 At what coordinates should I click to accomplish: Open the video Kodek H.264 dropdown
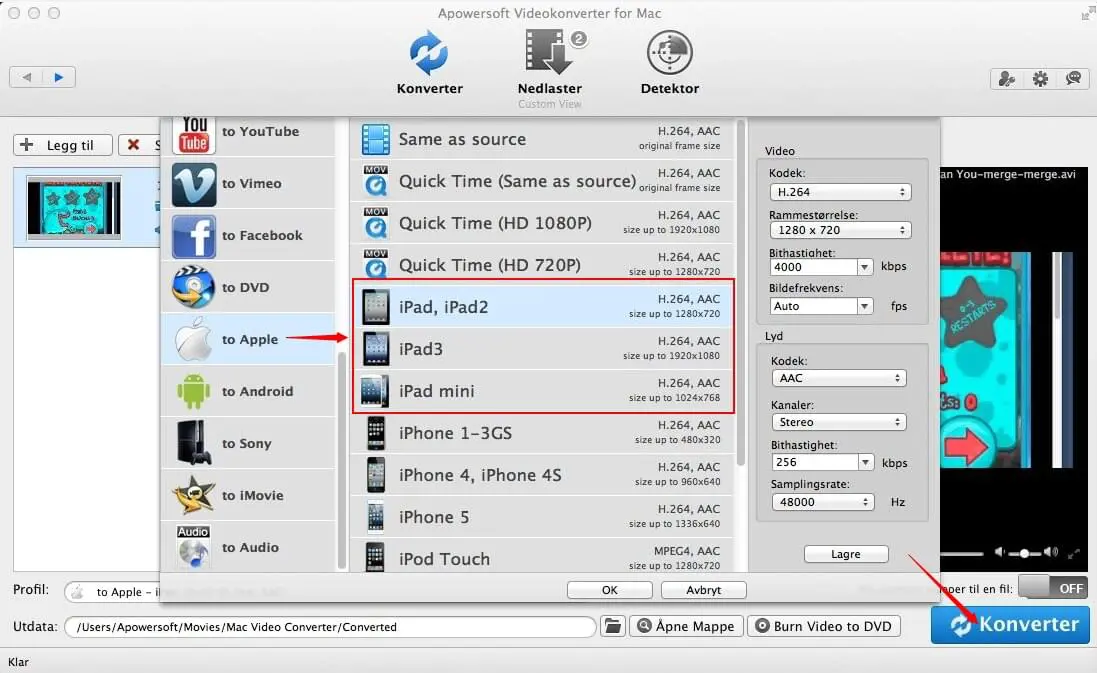pos(840,192)
